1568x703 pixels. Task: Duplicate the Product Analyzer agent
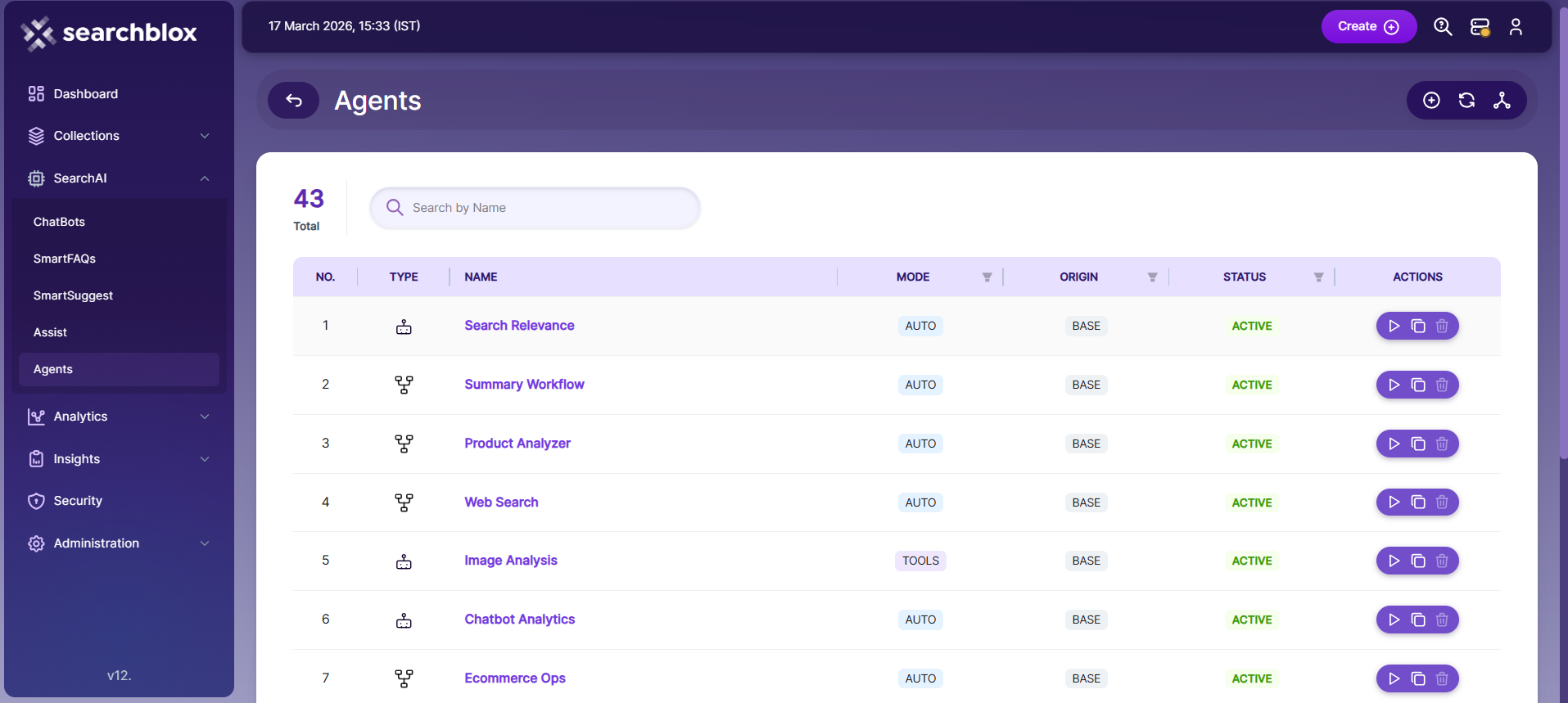(x=1418, y=444)
